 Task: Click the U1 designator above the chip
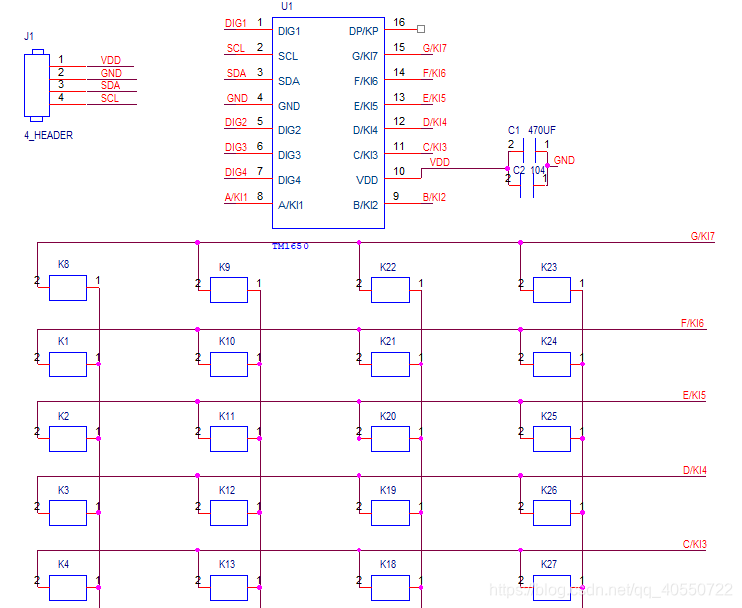pyautogui.click(x=287, y=6)
